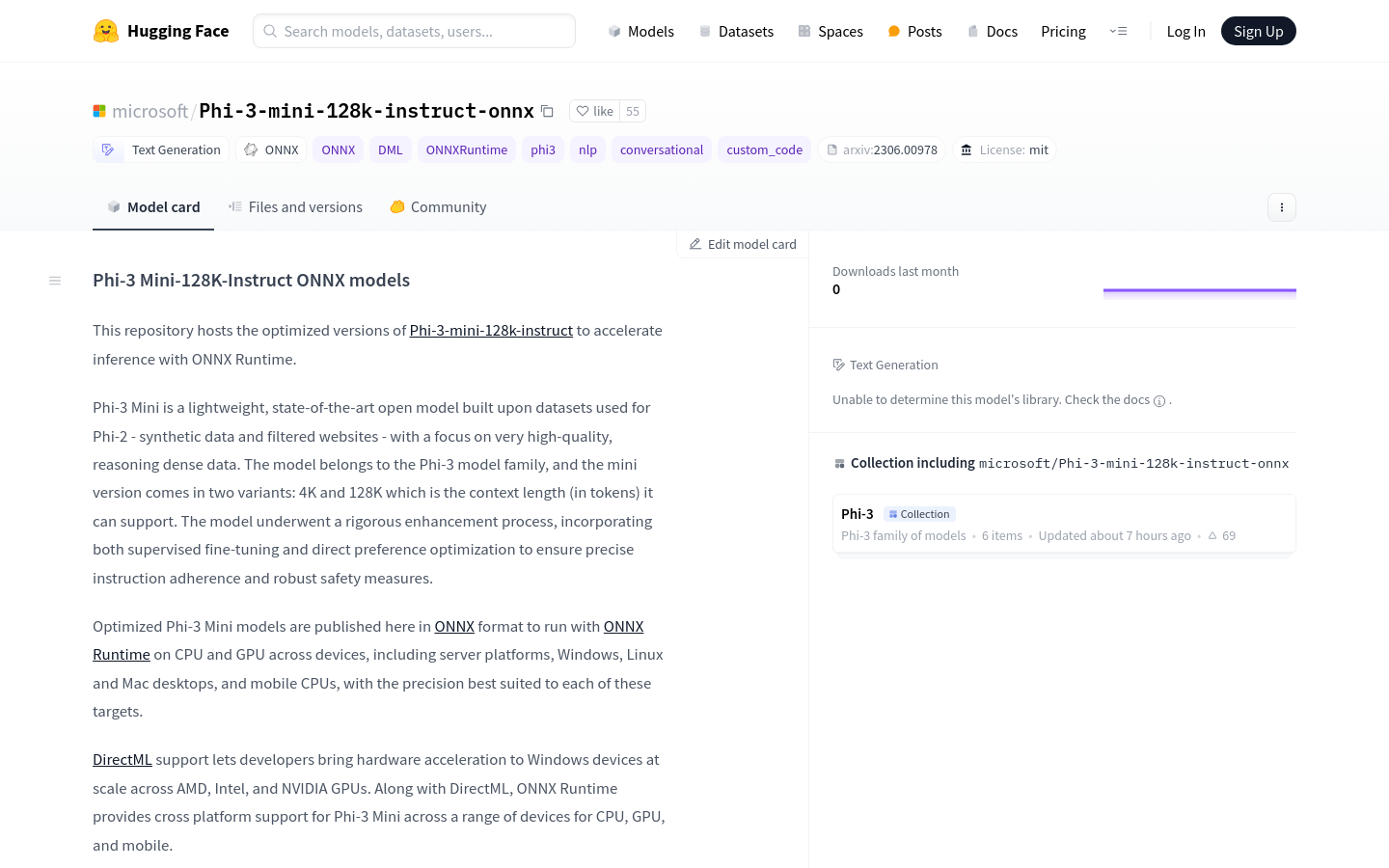Click the Datasets icon in navbar

tap(705, 31)
